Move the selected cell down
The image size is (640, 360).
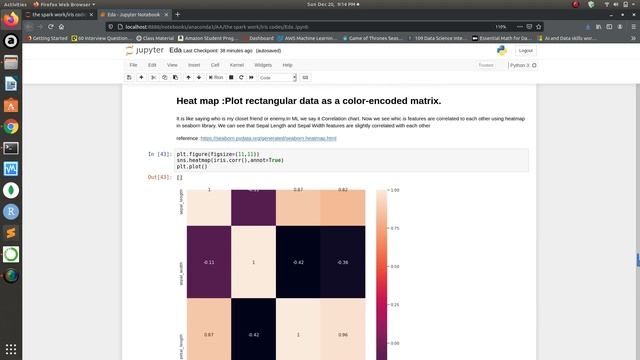[199, 78]
